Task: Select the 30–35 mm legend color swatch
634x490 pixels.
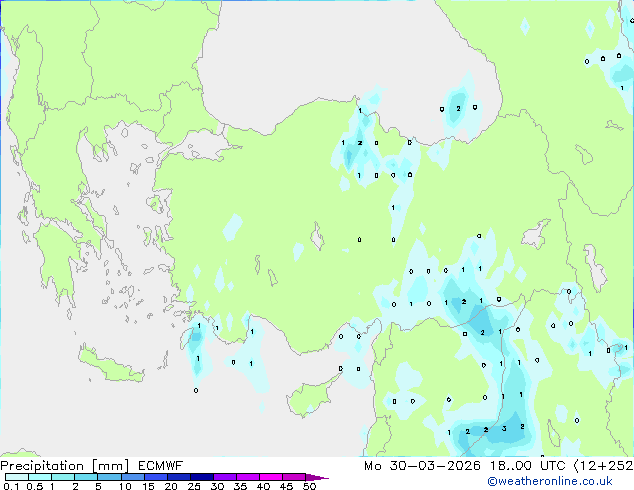Action: (225, 477)
